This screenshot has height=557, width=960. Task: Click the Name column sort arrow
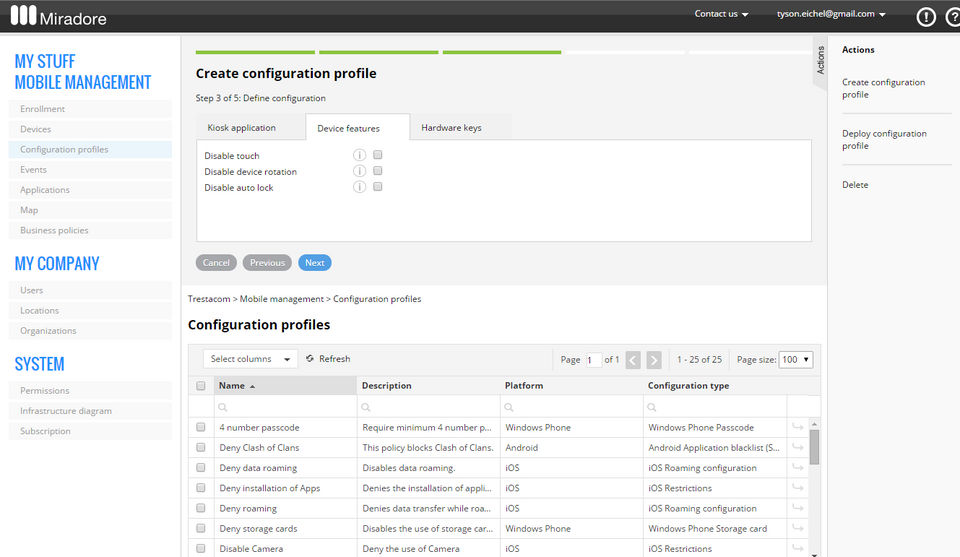[x=252, y=386]
